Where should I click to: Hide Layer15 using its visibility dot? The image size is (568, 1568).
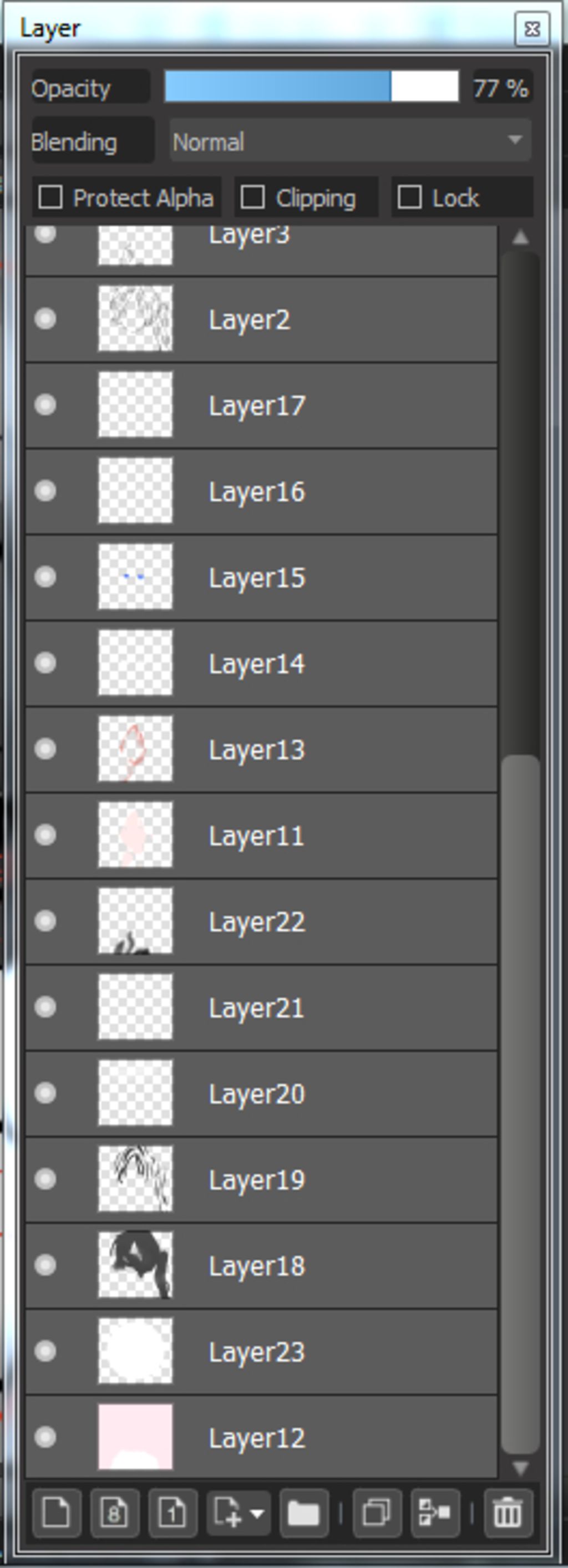[45, 577]
